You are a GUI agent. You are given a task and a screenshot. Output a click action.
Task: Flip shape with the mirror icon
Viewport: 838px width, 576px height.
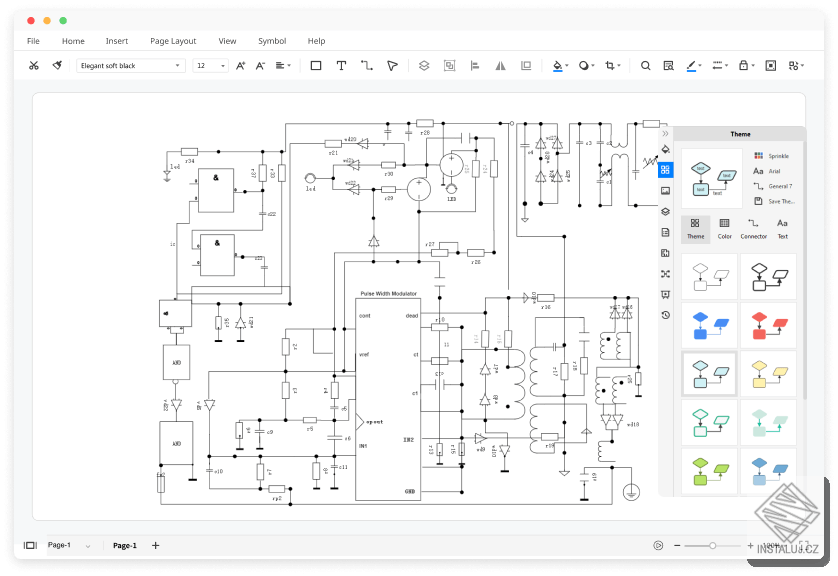[498, 65]
